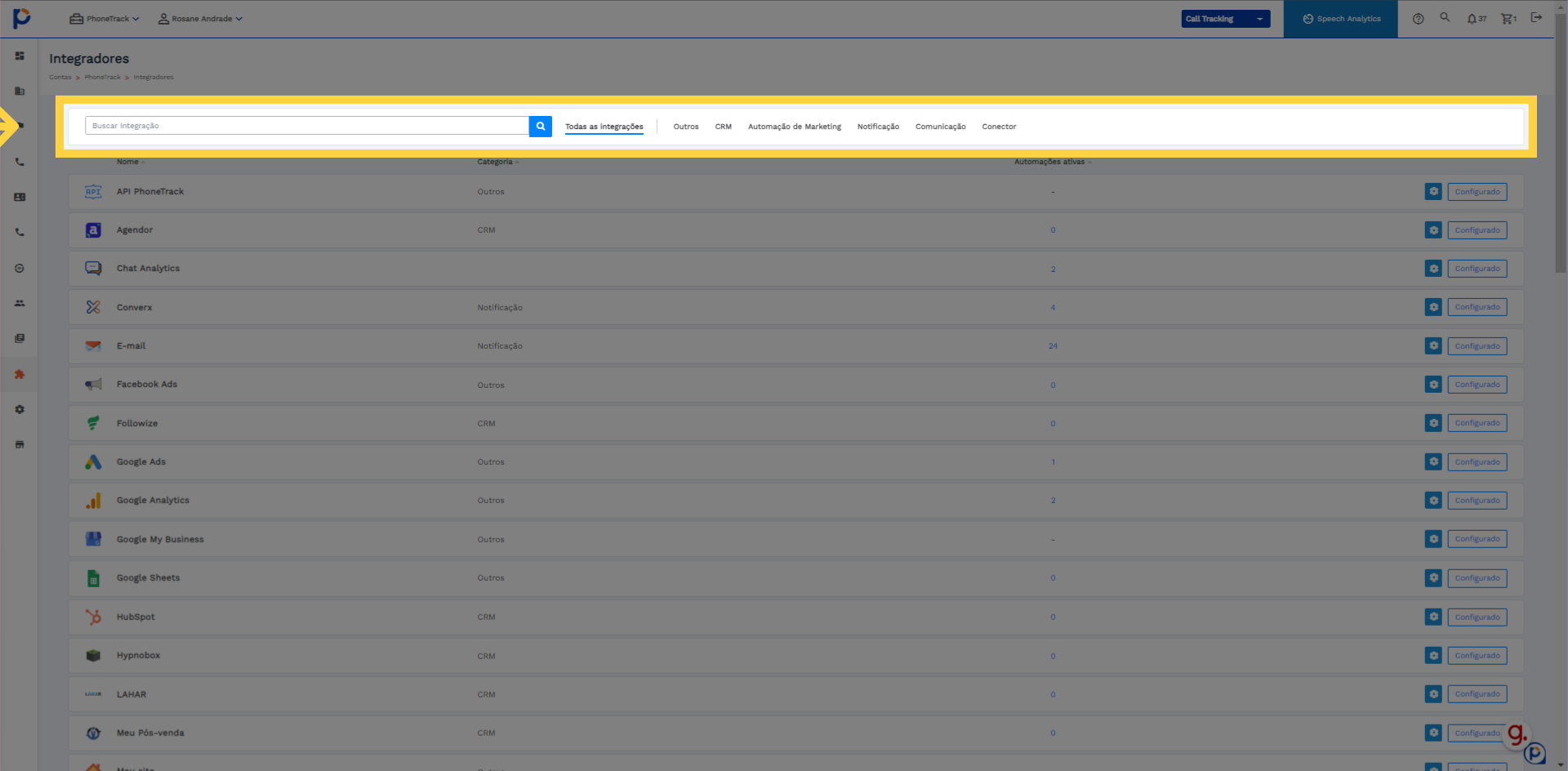Viewport: 1568px width, 771px height.
Task: Expand the PhoneTrack account dropdown
Action: click(105, 19)
